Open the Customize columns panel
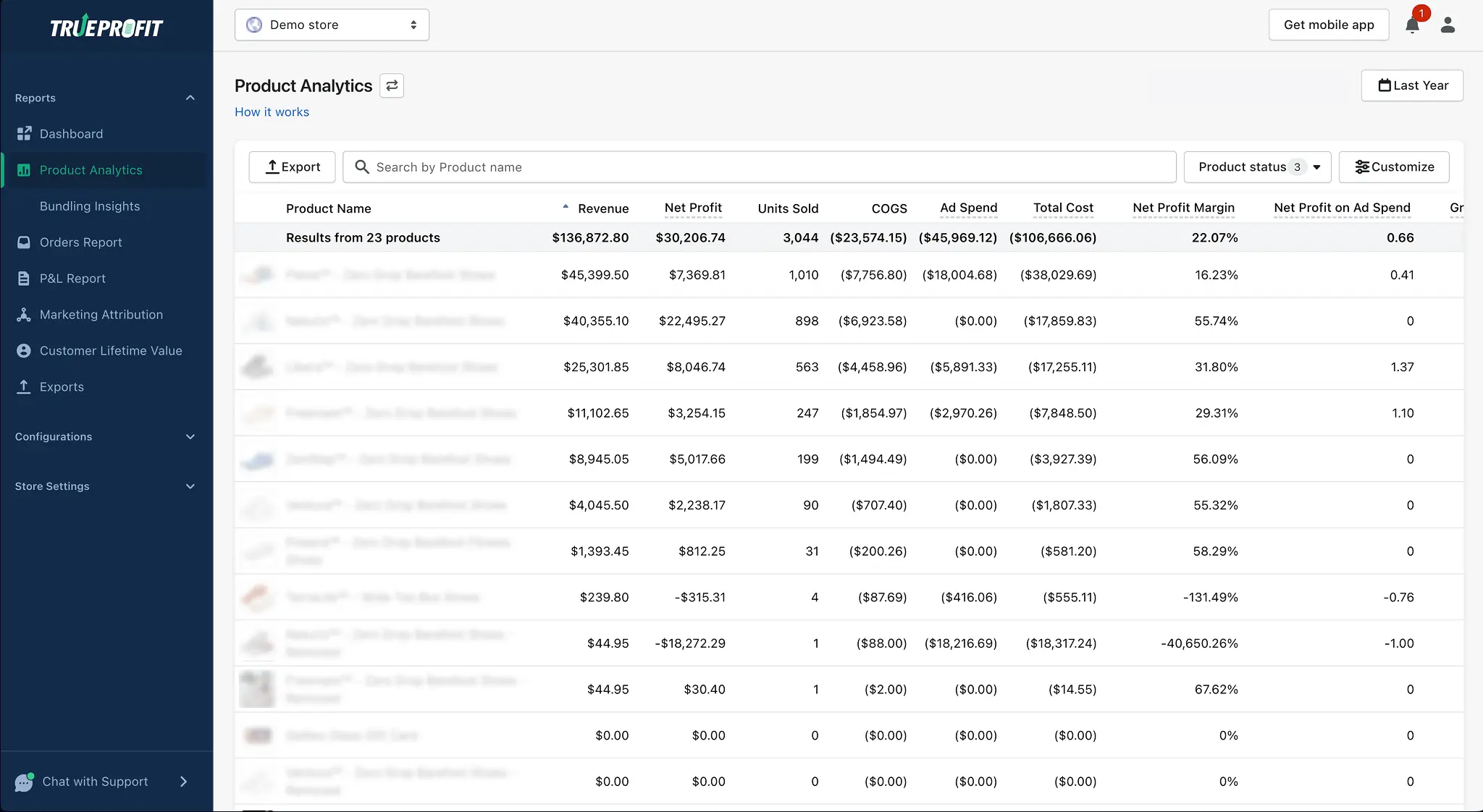The width and height of the screenshot is (1483, 812). coord(1393,166)
